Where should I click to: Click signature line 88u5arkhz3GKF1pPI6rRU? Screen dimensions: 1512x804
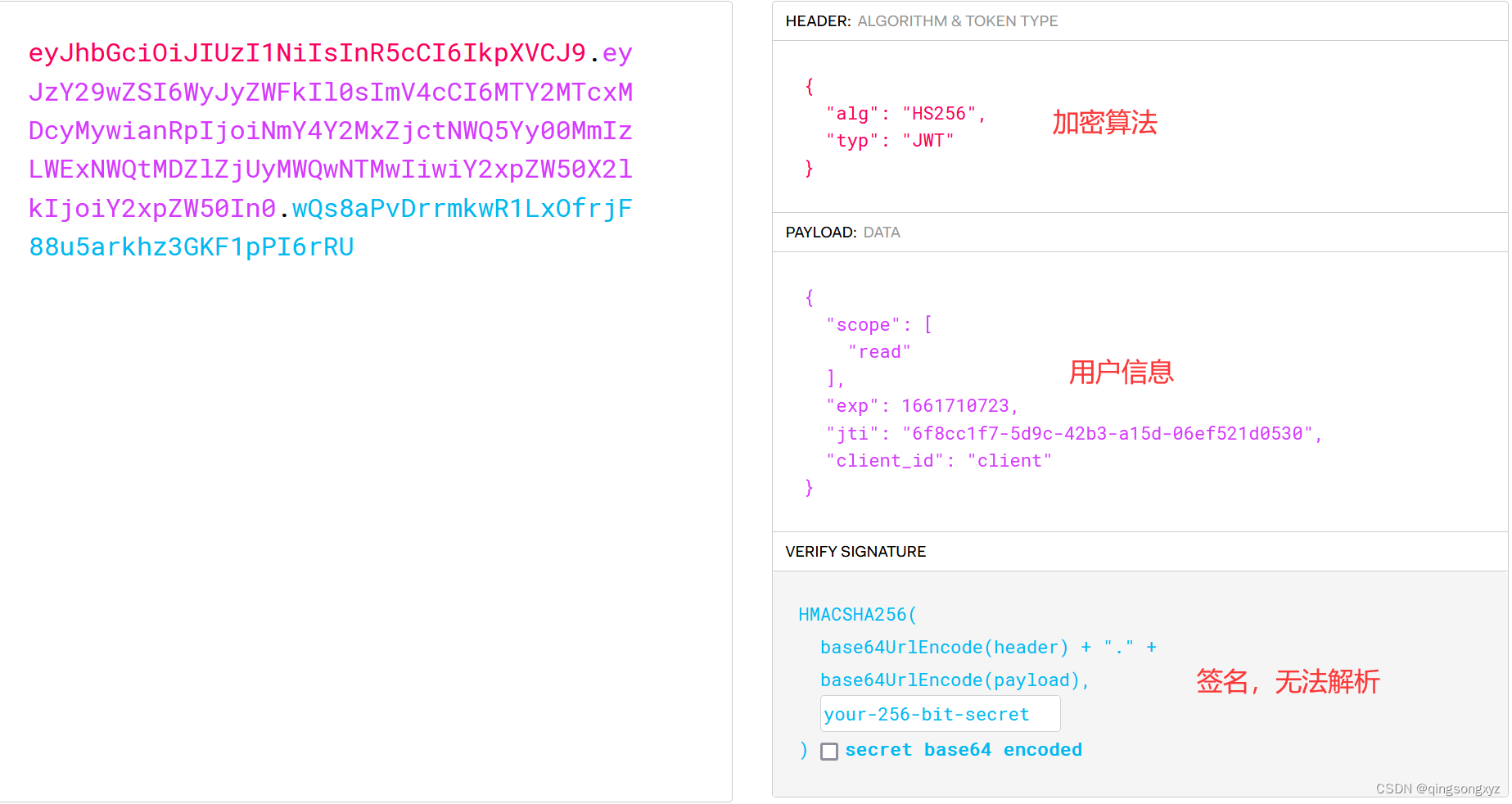192,247
